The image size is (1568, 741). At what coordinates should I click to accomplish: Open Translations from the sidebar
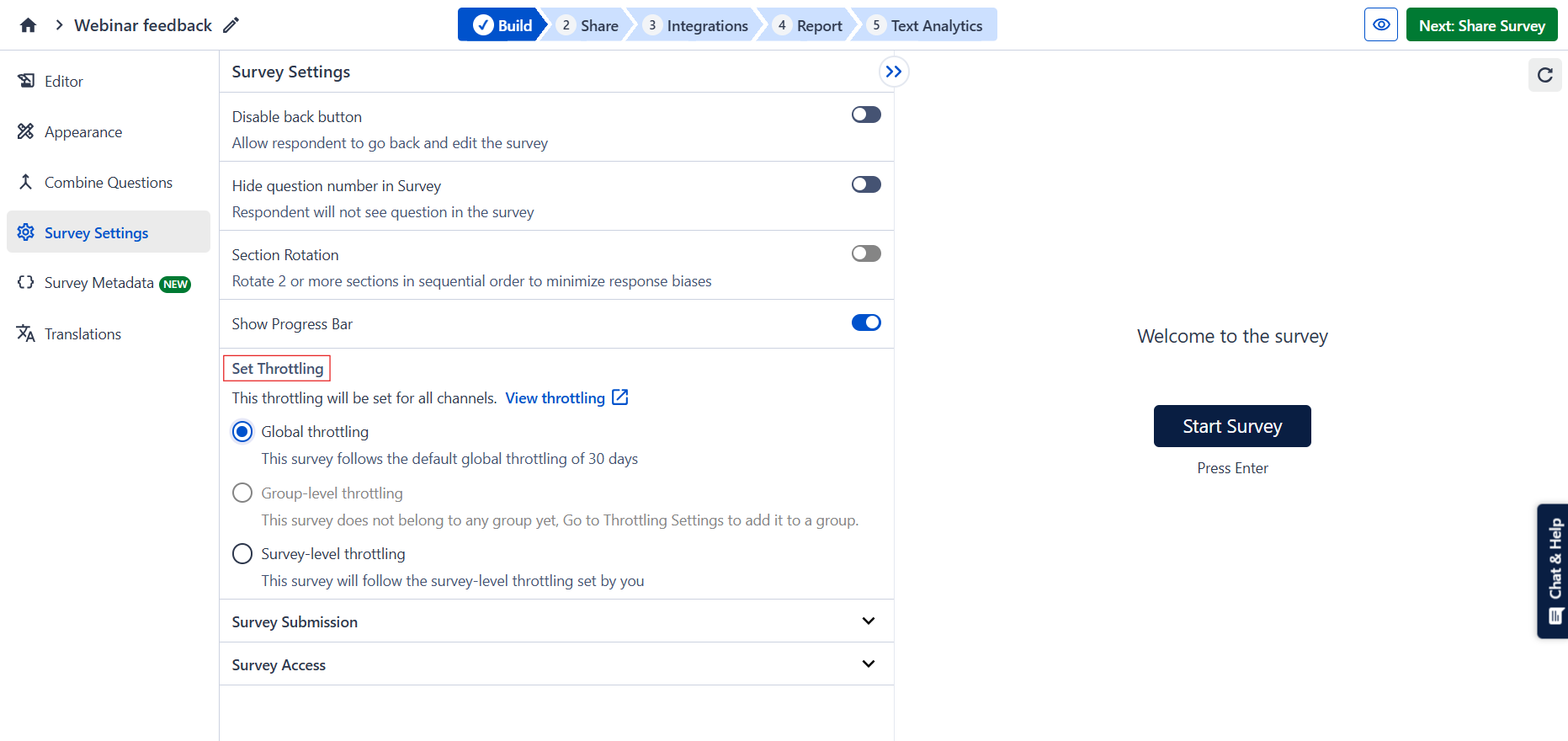click(82, 334)
